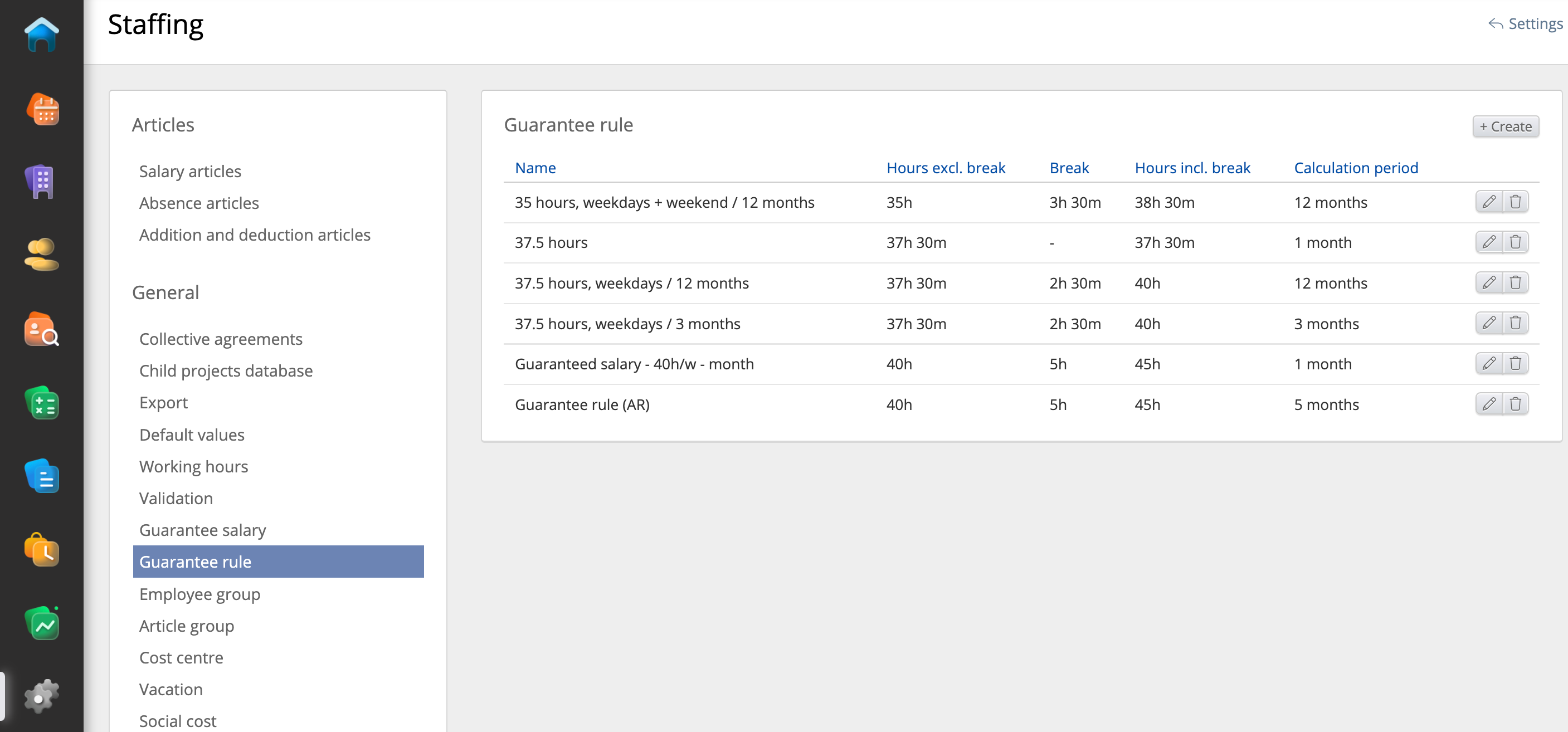Open the green chart analytics icon

pyautogui.click(x=41, y=623)
